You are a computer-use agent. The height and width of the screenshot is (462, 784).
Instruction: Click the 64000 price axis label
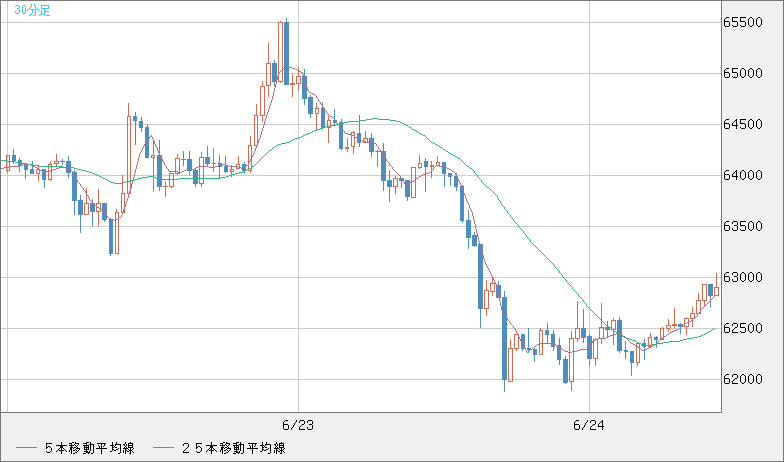pyautogui.click(x=743, y=176)
